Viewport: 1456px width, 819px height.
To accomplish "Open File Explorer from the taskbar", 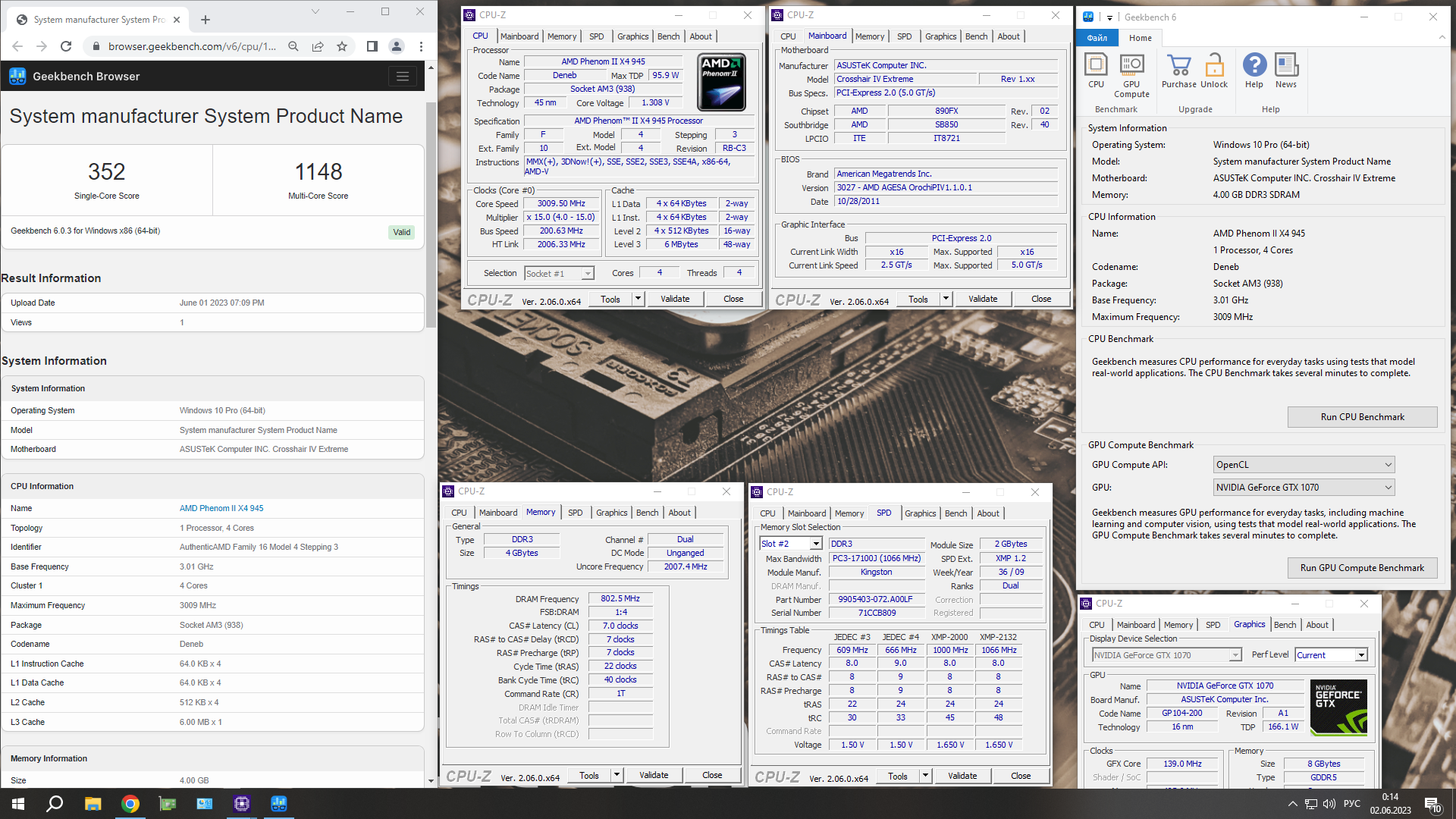I will pyautogui.click(x=93, y=804).
